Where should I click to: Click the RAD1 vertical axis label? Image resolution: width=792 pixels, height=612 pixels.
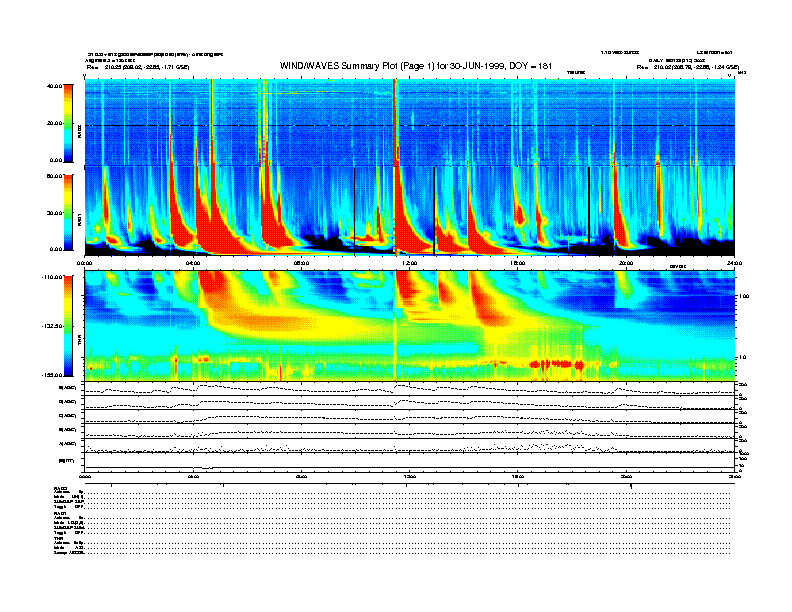(79, 219)
